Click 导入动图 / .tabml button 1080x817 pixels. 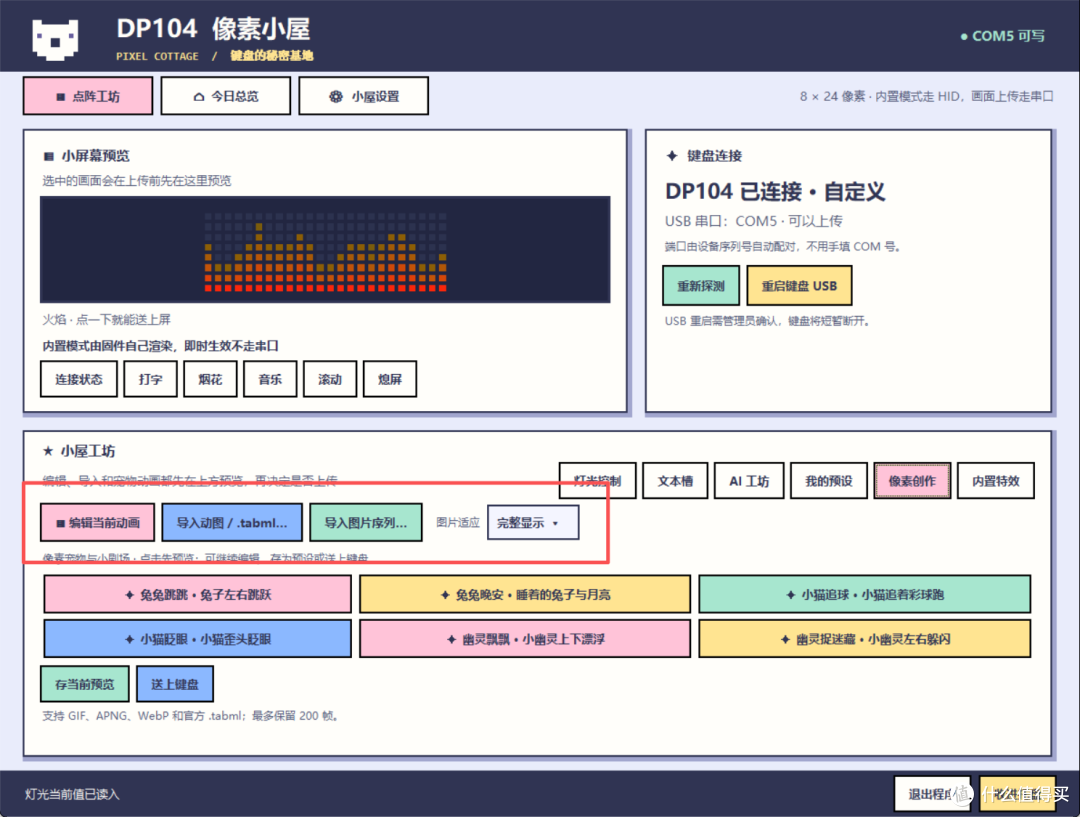tap(231, 522)
